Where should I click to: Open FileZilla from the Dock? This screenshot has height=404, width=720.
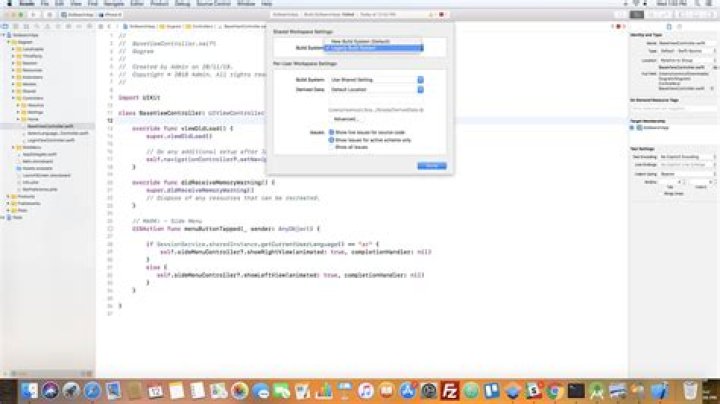450,391
